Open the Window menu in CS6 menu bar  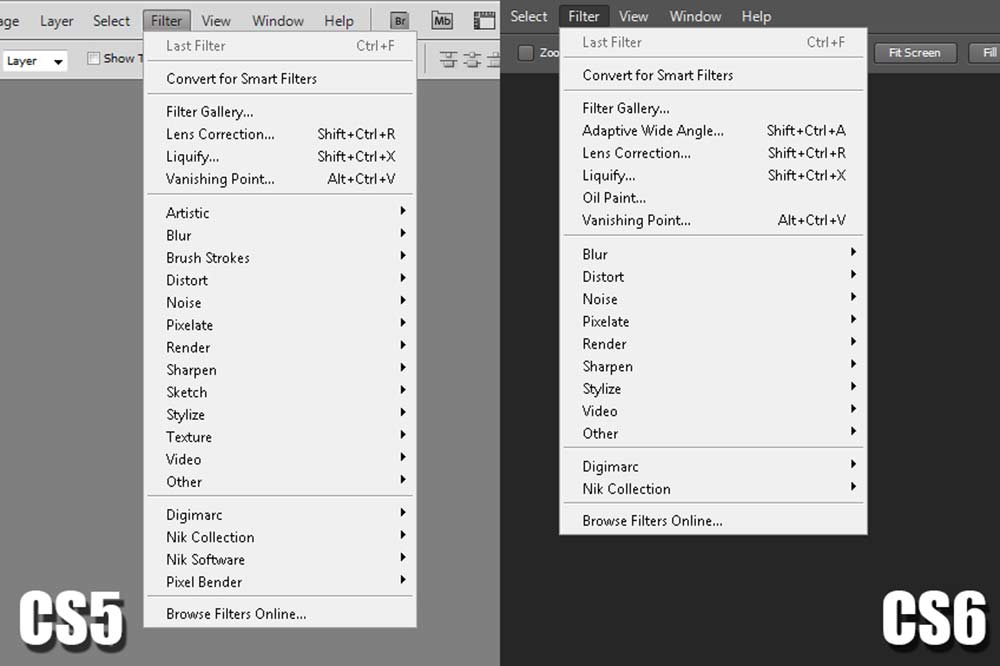pos(695,17)
